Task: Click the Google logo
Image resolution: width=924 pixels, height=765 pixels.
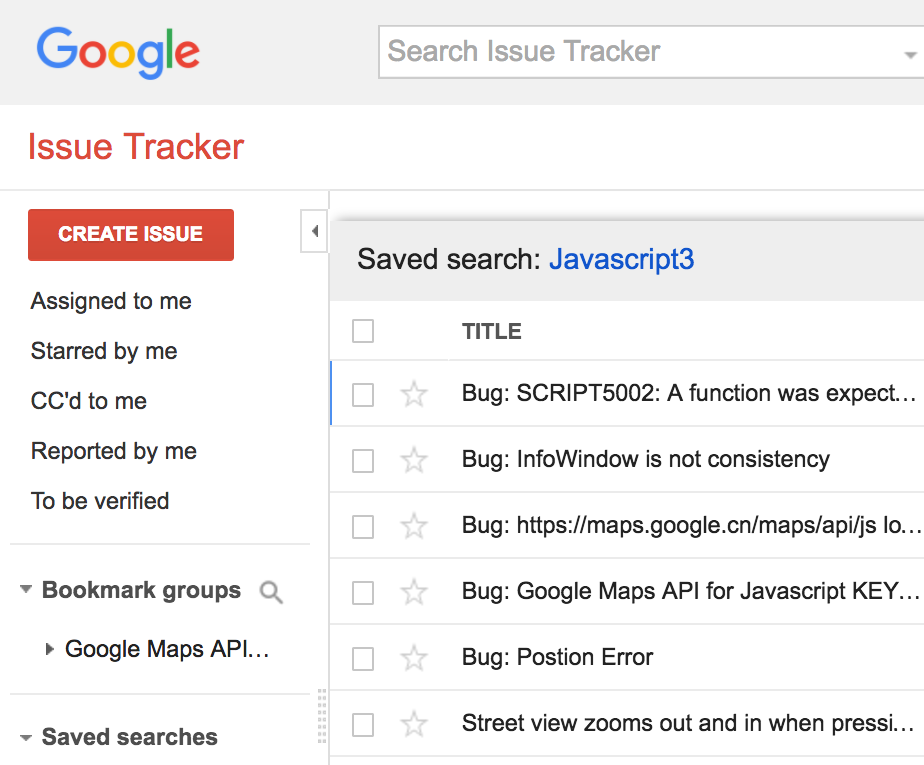Action: pyautogui.click(x=118, y=52)
